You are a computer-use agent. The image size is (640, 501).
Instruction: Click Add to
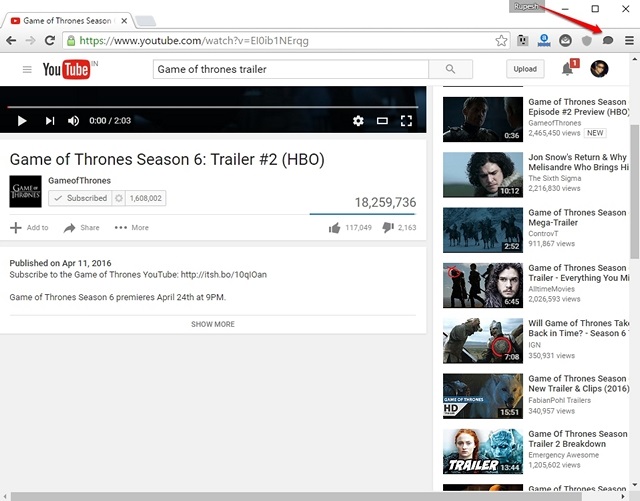click(x=29, y=227)
